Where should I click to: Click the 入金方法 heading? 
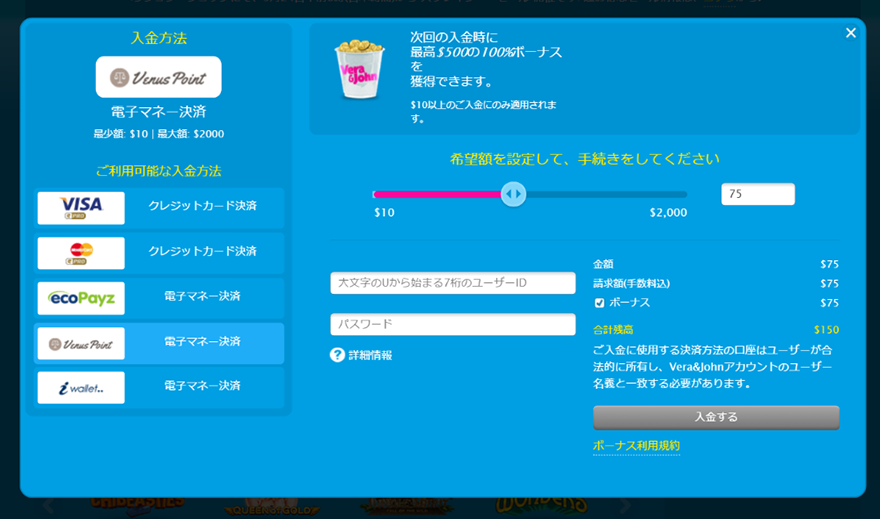tap(159, 38)
